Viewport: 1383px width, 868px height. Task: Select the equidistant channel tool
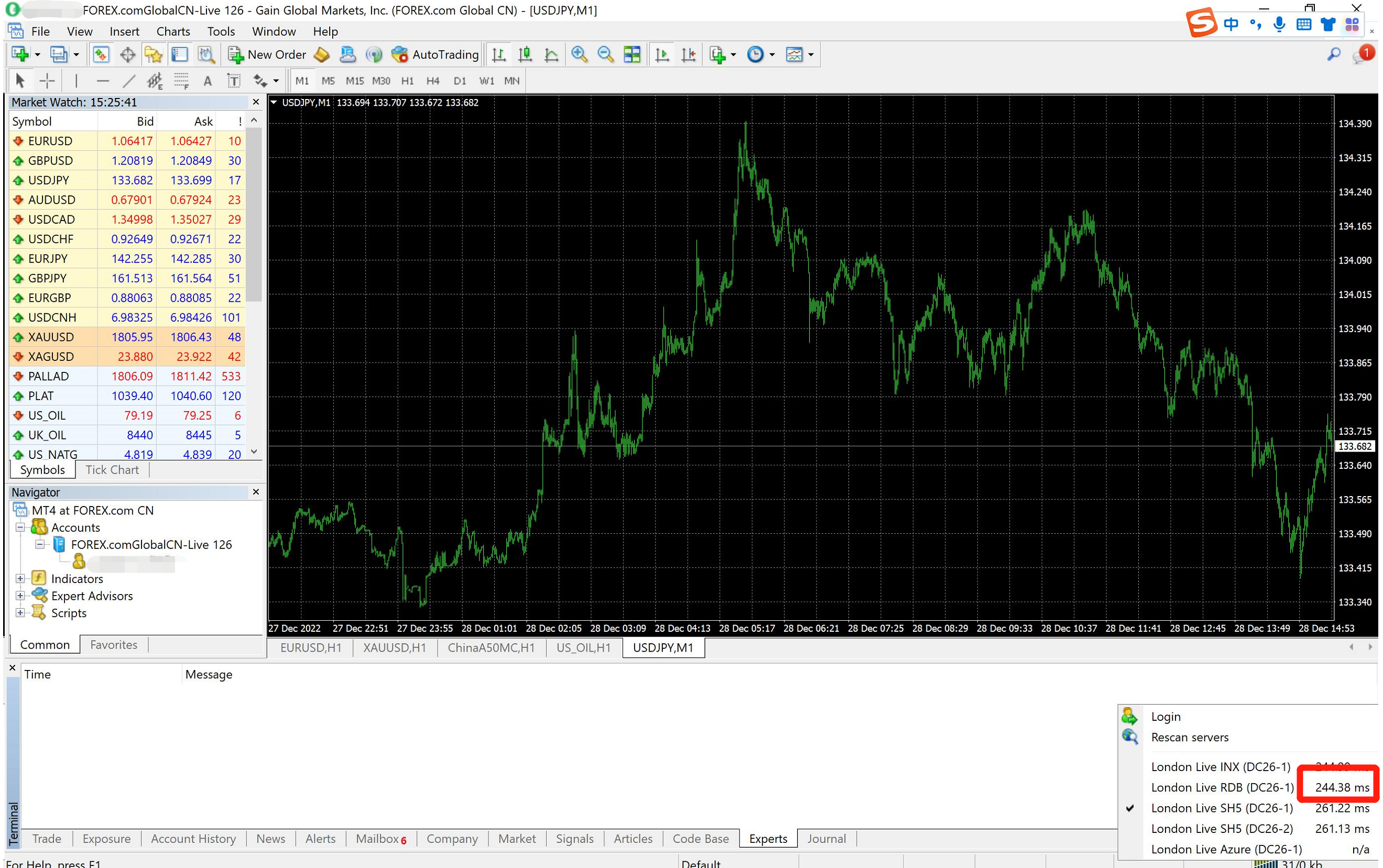point(155,81)
